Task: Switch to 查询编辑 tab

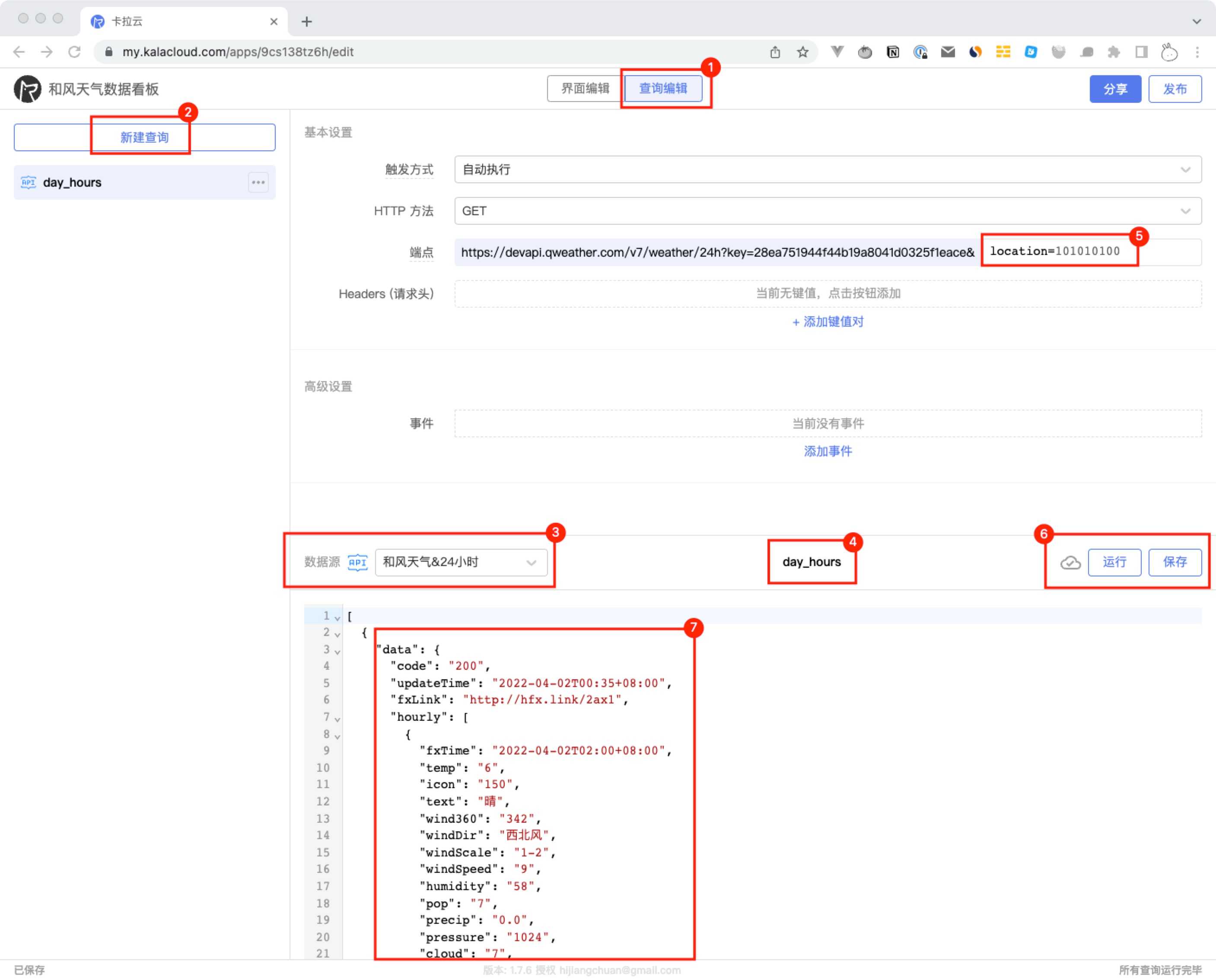Action: tap(663, 89)
